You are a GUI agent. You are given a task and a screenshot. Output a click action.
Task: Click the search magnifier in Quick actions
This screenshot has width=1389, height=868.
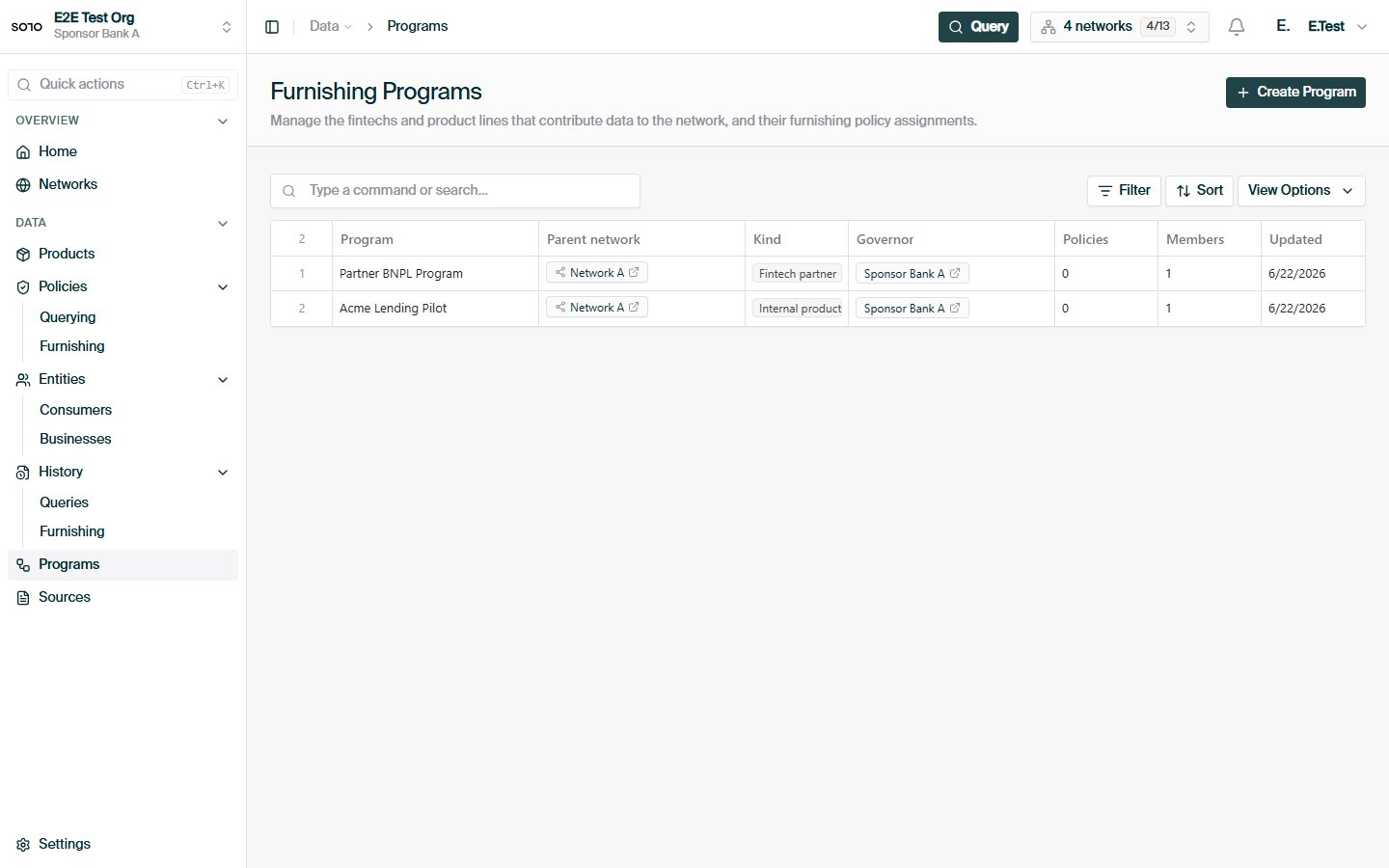(24, 85)
